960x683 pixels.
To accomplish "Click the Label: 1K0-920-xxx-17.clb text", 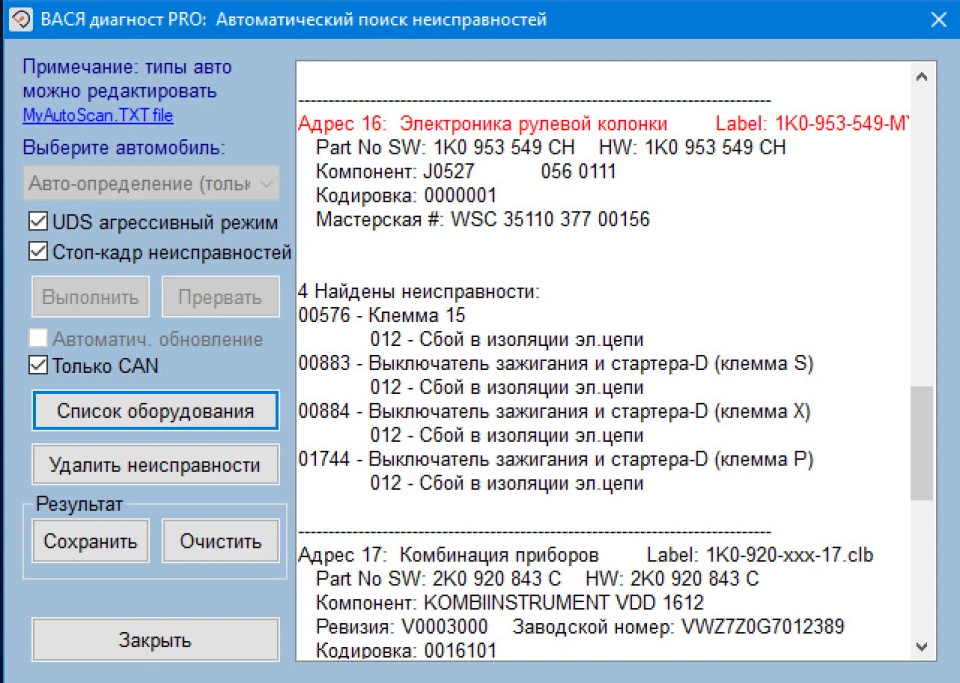I will pyautogui.click(x=760, y=554).
